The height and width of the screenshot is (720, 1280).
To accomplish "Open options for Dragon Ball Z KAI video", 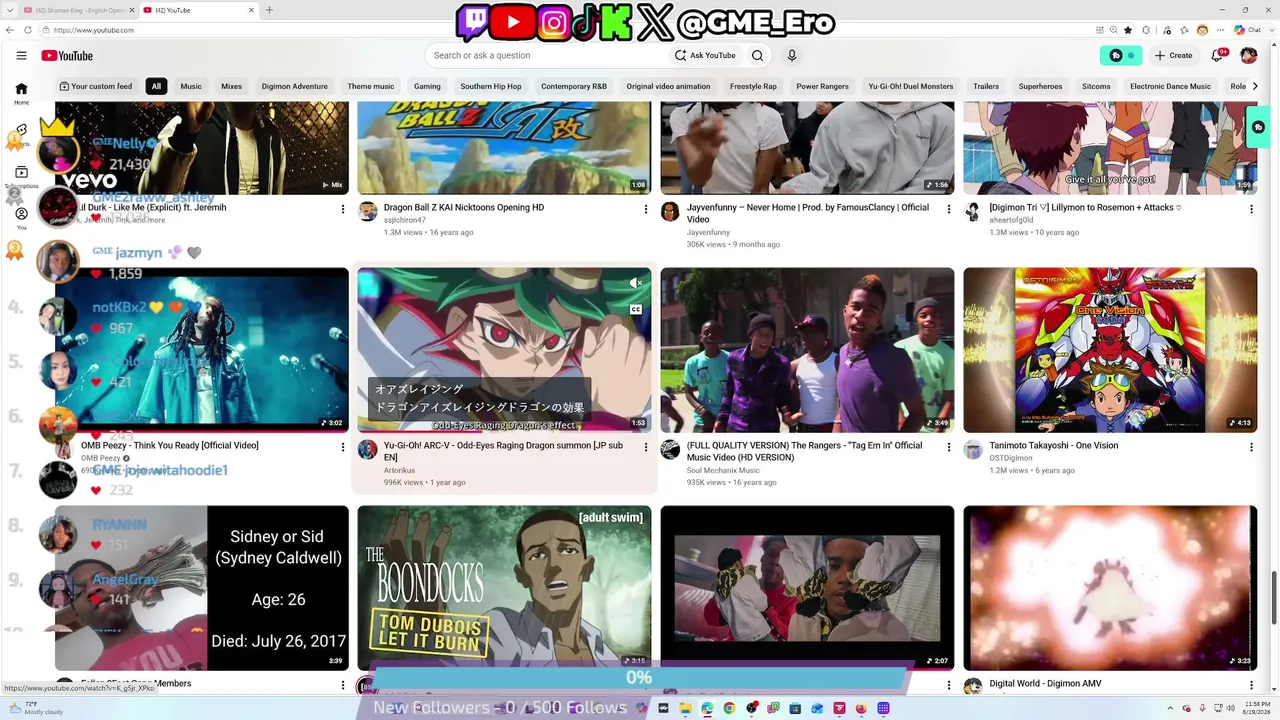I will point(645,209).
